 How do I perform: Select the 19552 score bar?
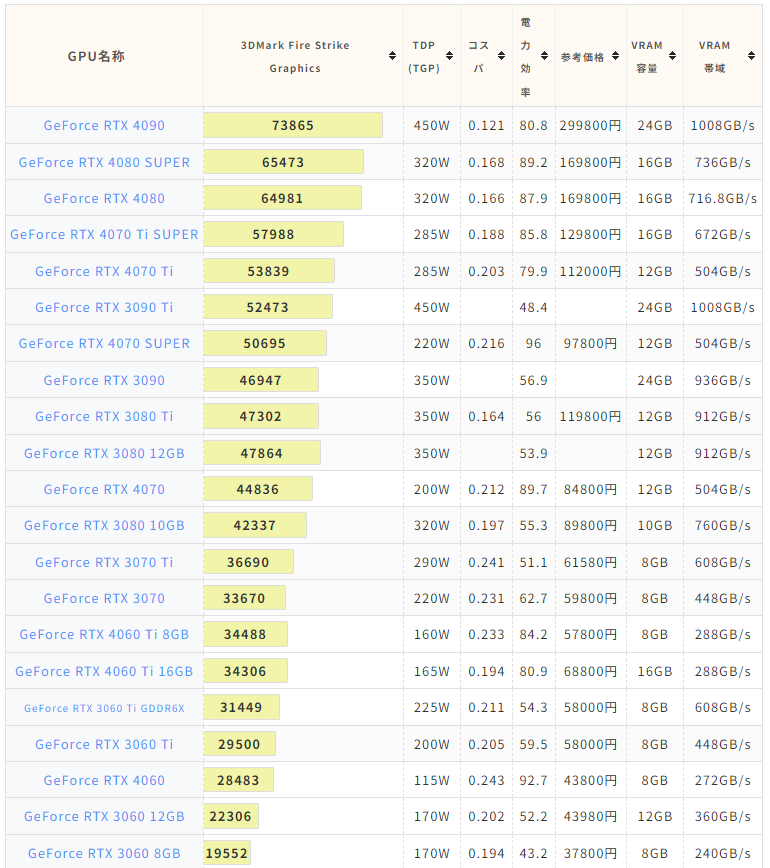pos(227,853)
